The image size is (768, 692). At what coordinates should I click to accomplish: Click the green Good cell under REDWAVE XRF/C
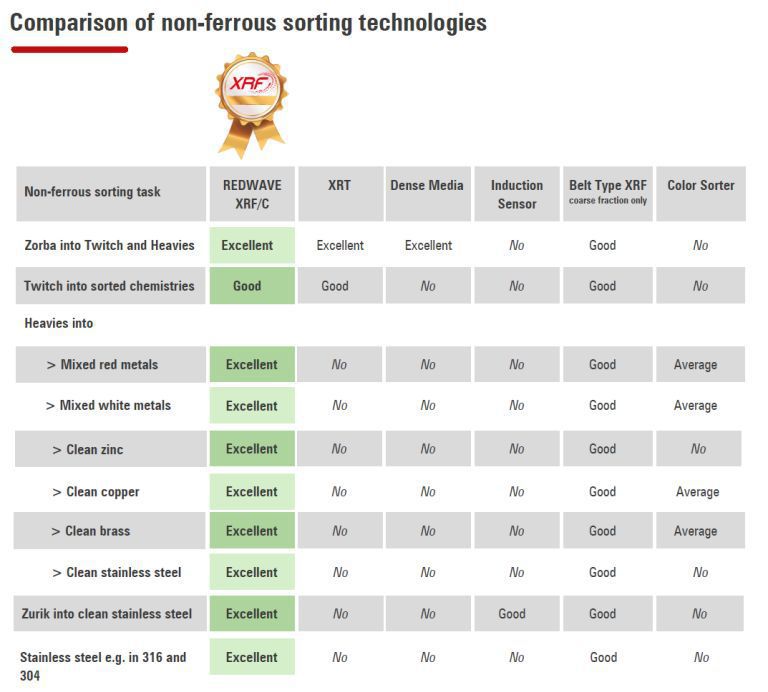(x=247, y=286)
